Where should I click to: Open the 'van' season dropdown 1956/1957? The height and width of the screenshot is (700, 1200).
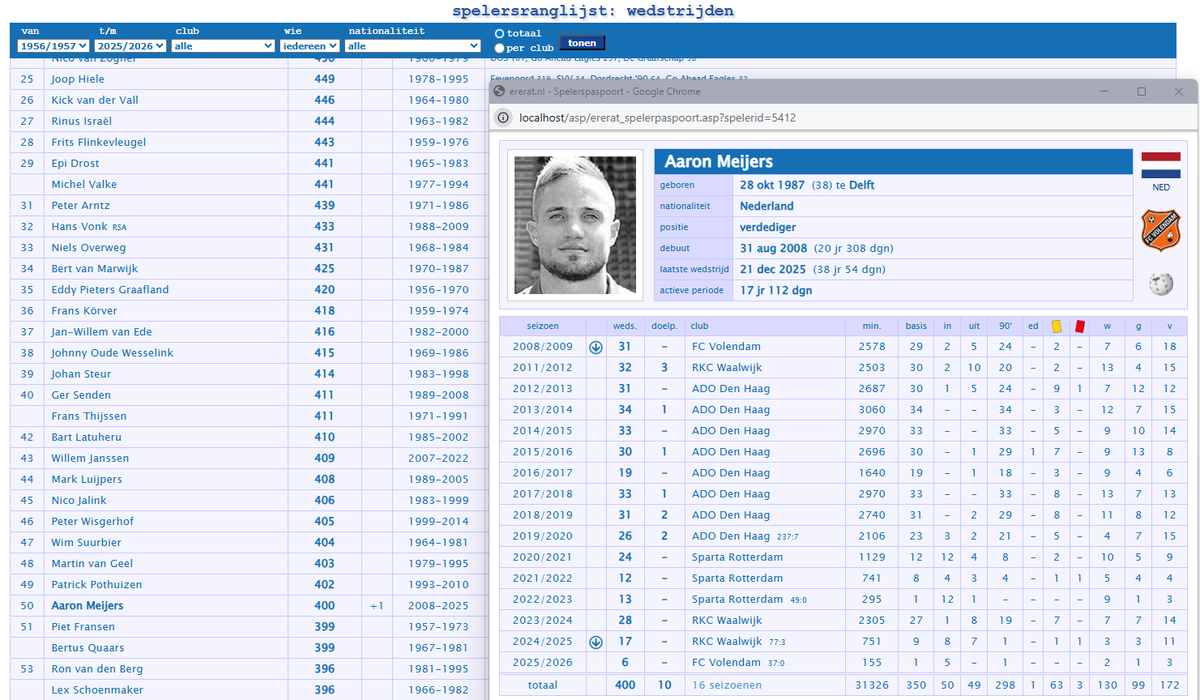pos(54,46)
